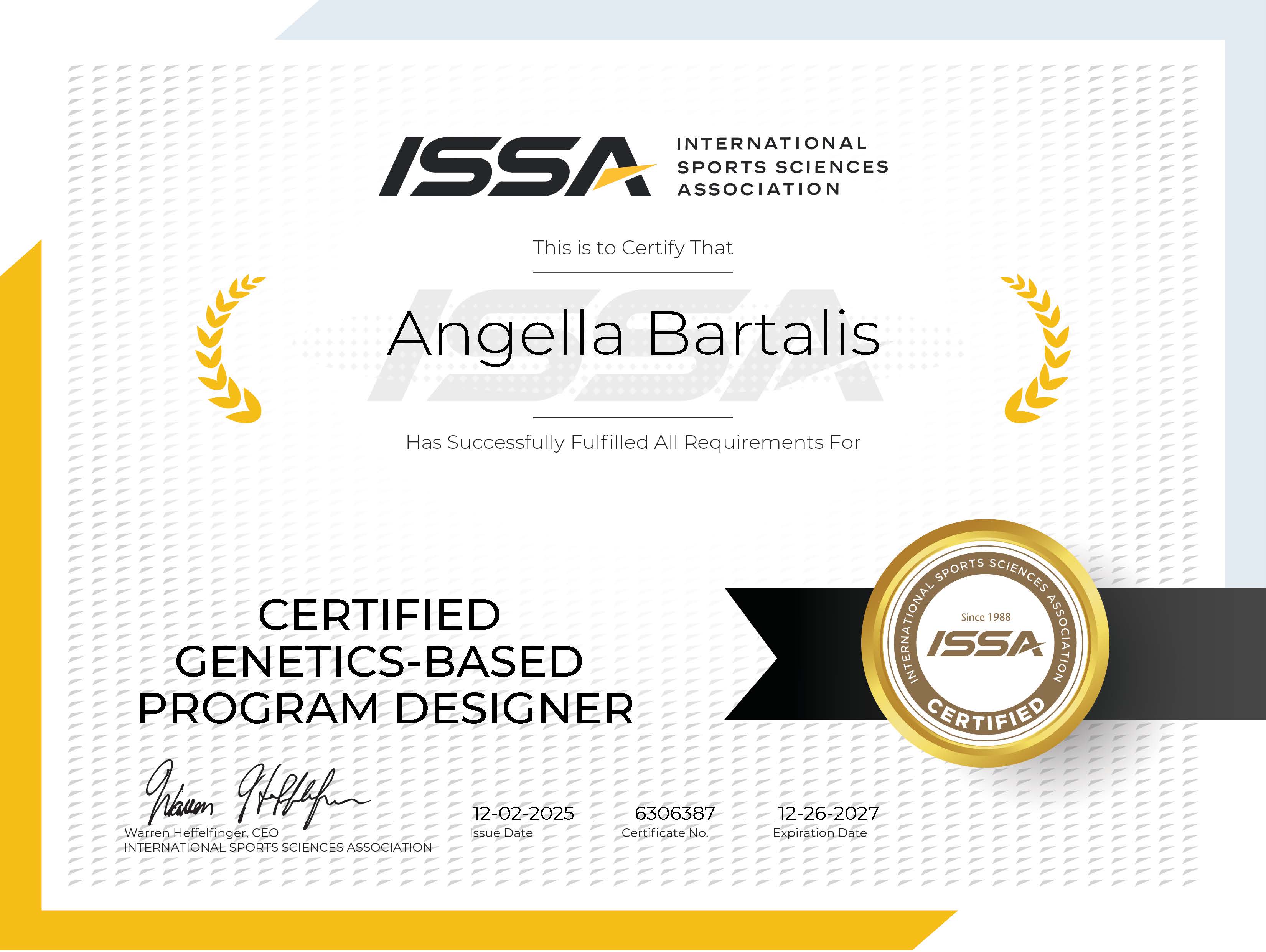Click 'Has Successfully Fulfilled All Requirements For' line

point(633,442)
